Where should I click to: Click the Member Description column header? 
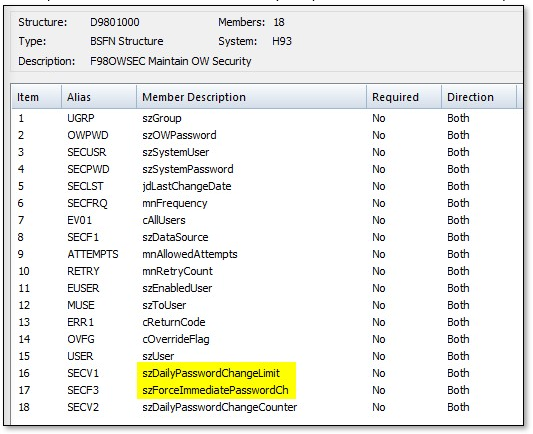[252, 97]
